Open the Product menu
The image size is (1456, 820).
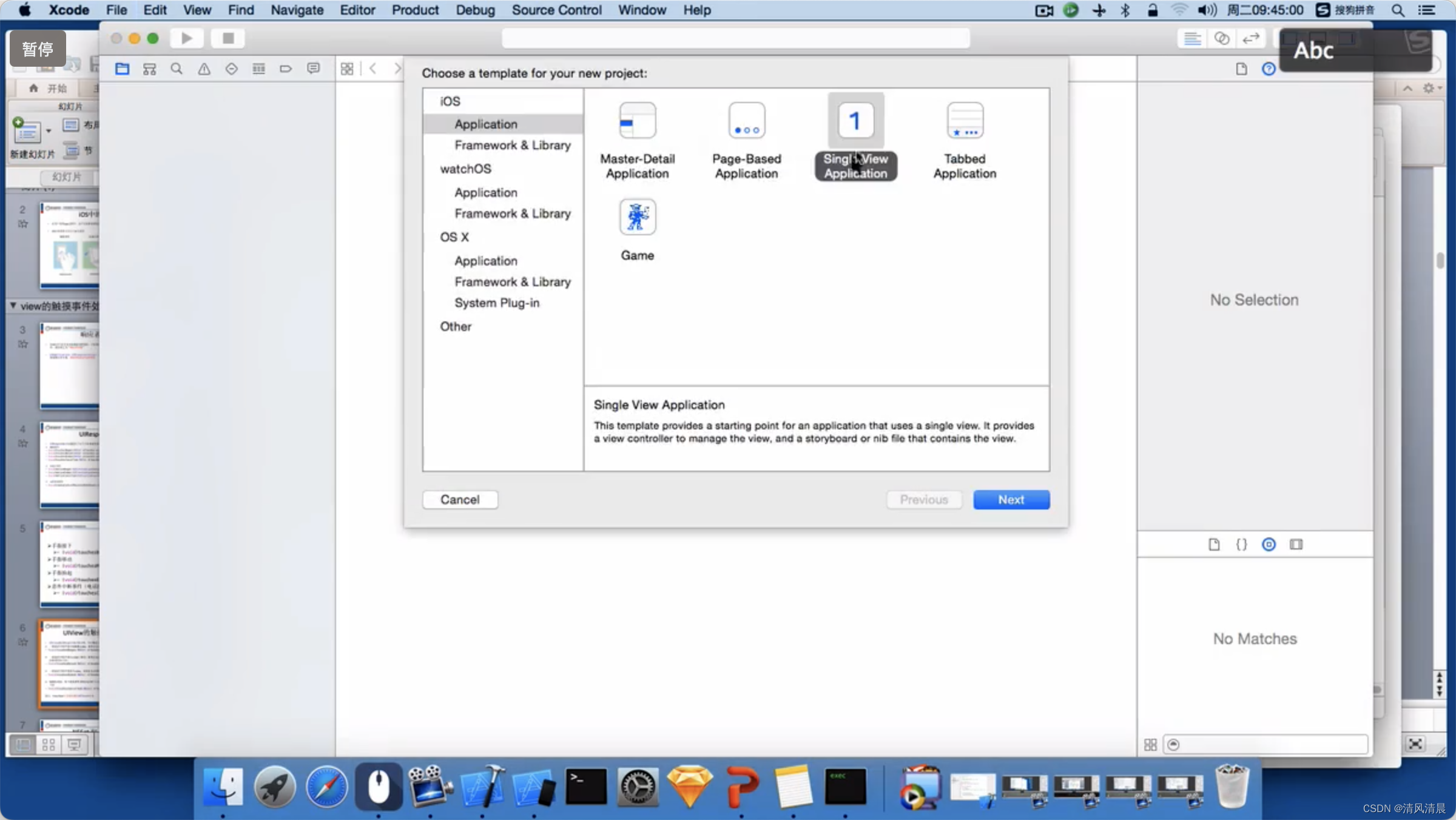[415, 10]
